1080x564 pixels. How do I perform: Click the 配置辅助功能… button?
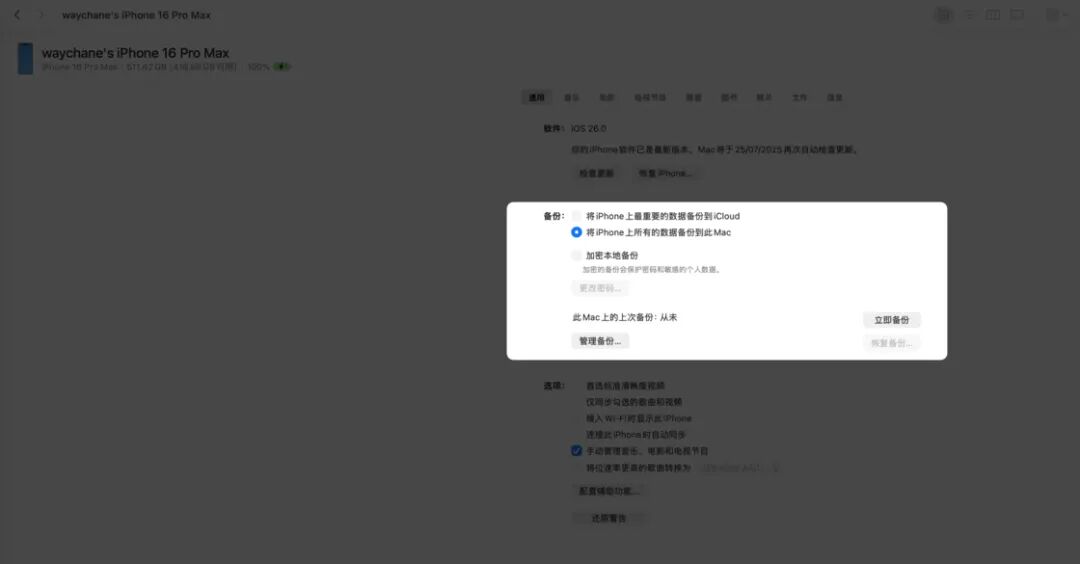(x=610, y=491)
